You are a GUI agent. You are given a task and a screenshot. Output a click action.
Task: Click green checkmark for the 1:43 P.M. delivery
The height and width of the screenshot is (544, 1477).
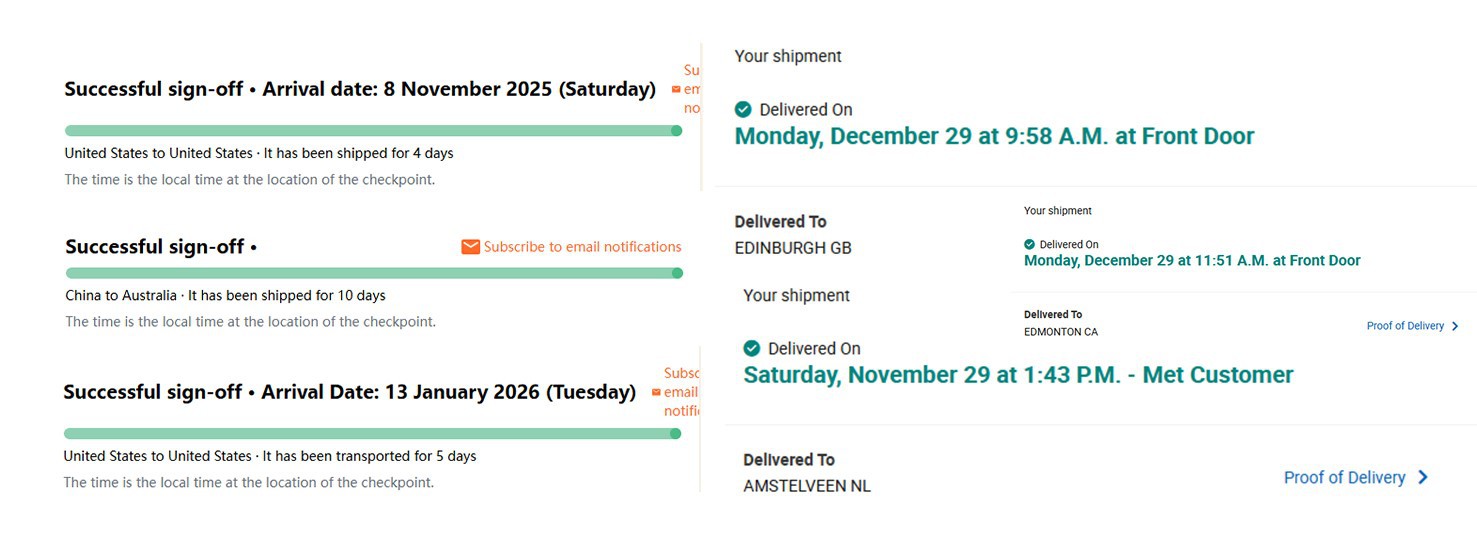point(752,348)
